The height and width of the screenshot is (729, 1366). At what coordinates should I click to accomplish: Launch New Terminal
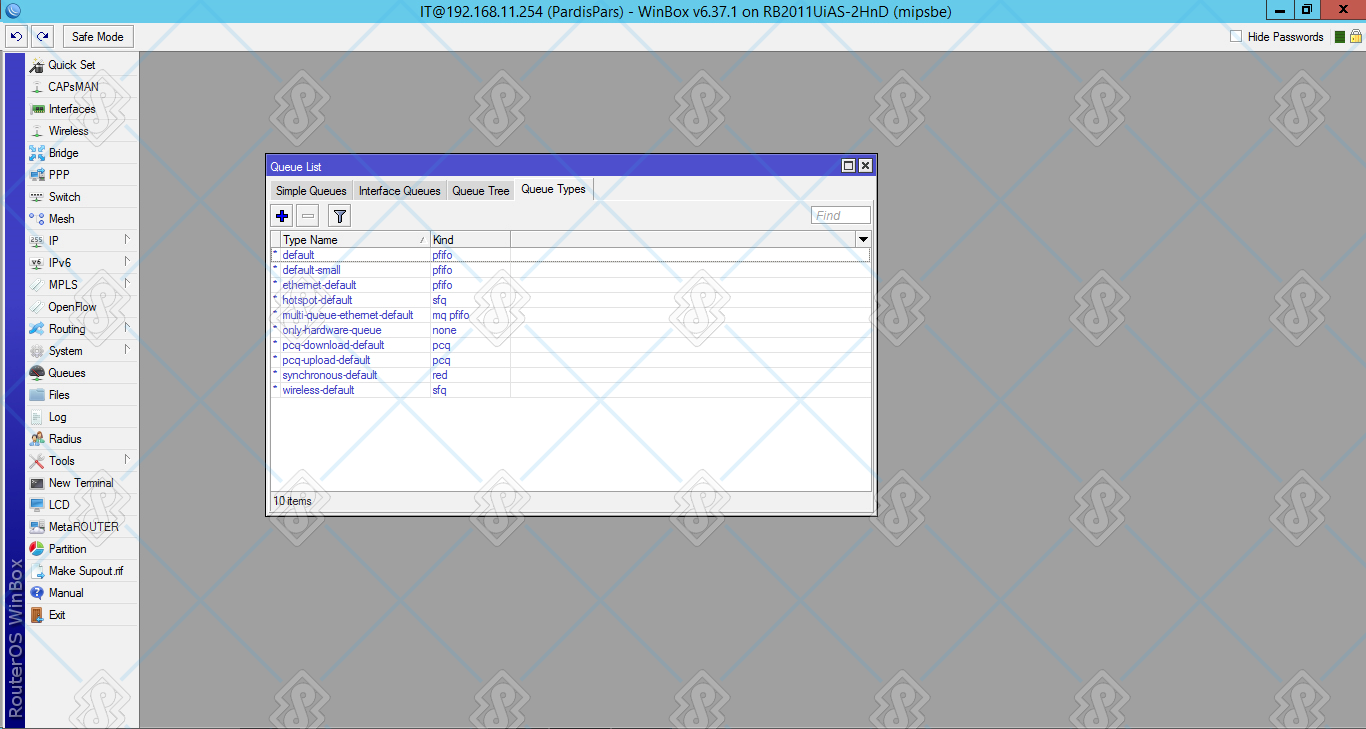[x=82, y=483]
